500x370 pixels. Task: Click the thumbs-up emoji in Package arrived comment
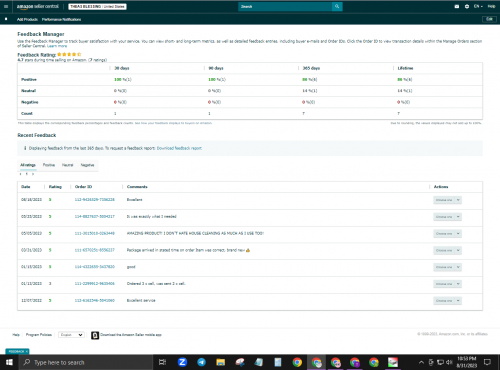point(248,250)
